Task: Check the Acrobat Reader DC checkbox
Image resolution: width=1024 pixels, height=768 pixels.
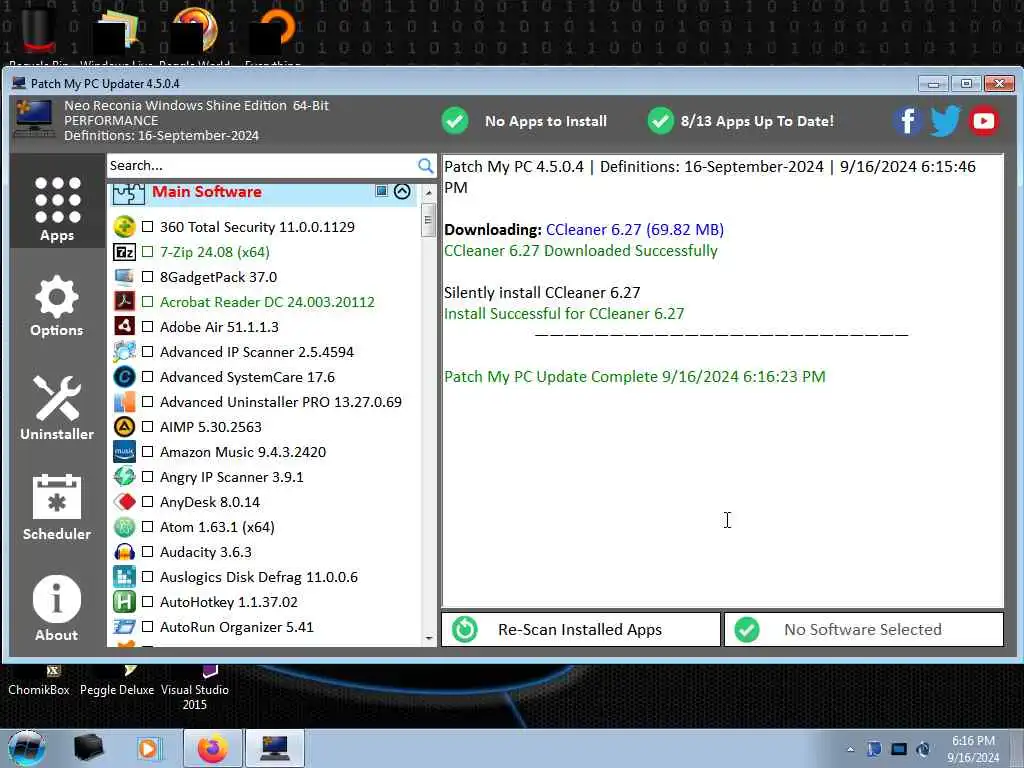Action: [148, 302]
